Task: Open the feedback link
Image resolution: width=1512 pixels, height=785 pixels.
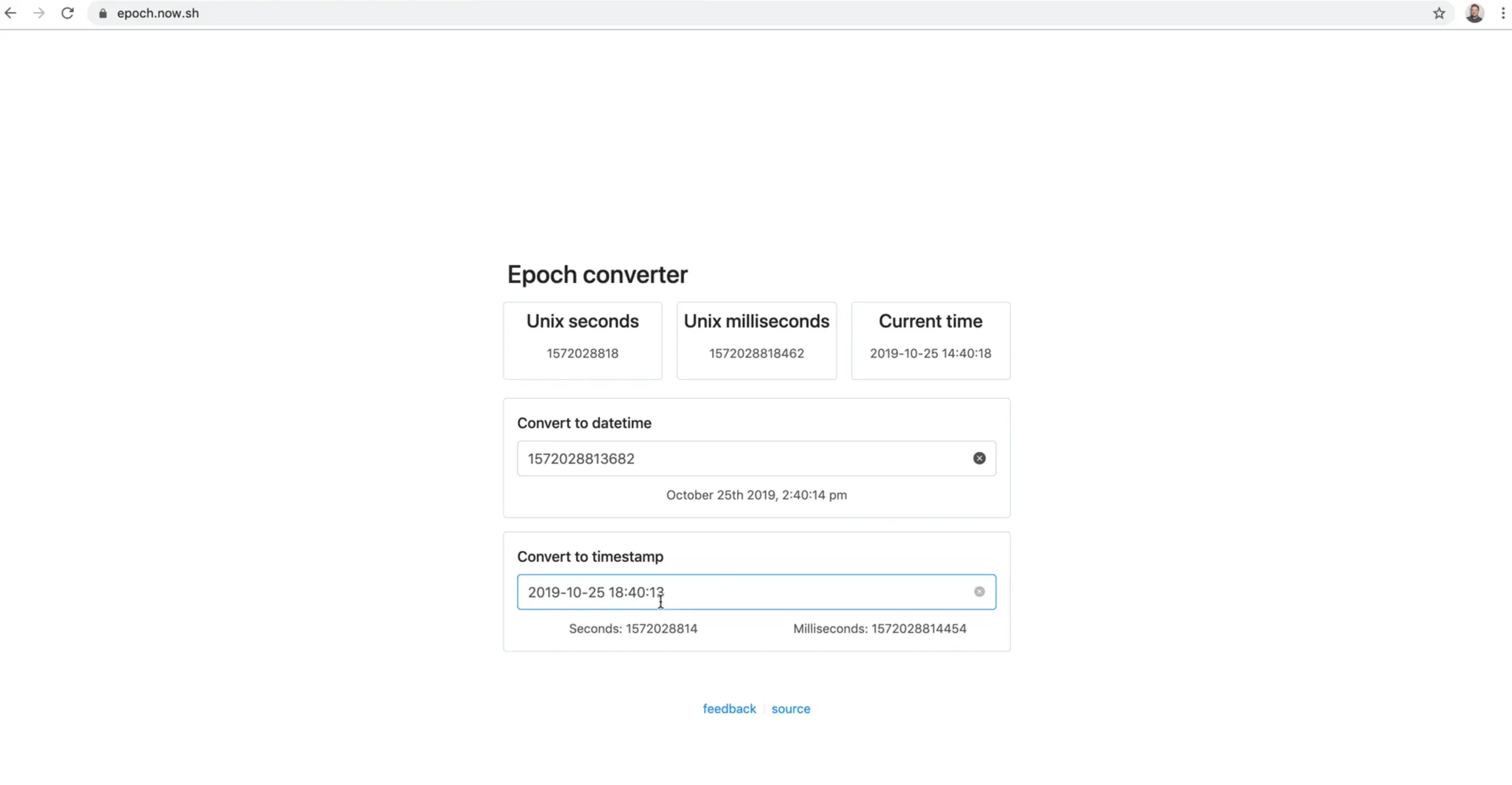Action: pyautogui.click(x=729, y=709)
